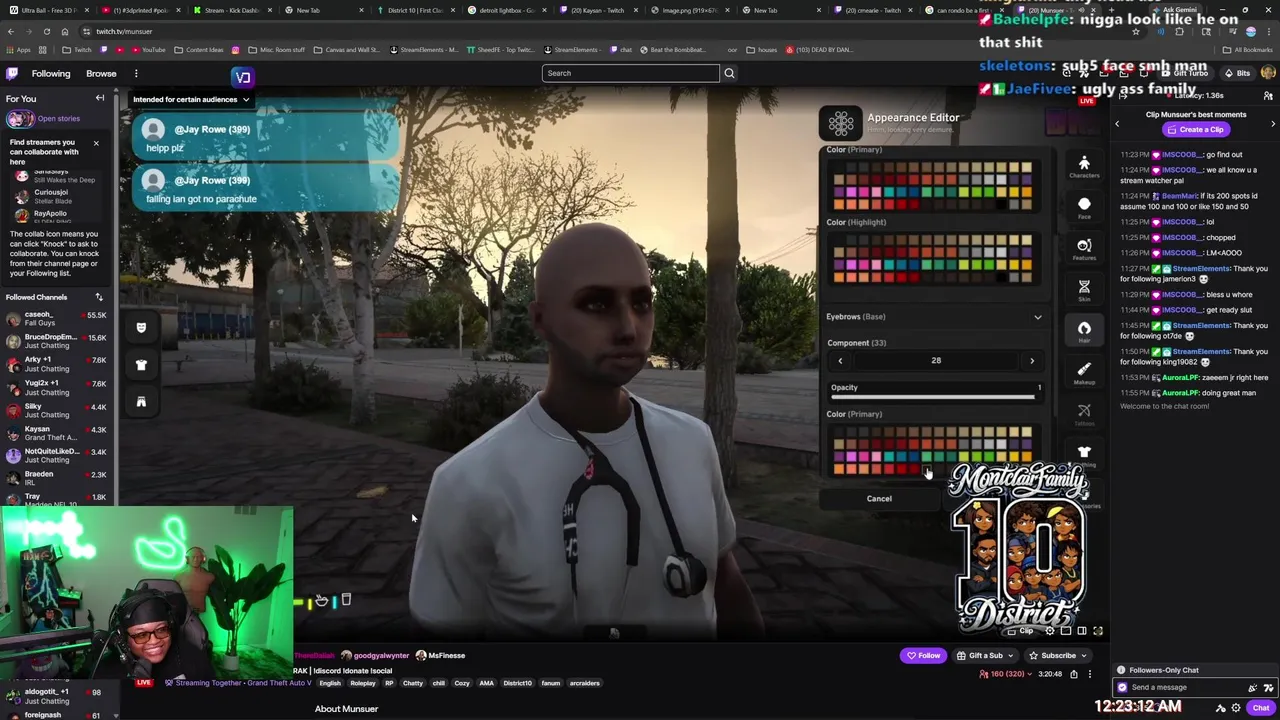Open Characters section in Appearance Editor
The width and height of the screenshot is (1280, 720).
pos(1084,166)
